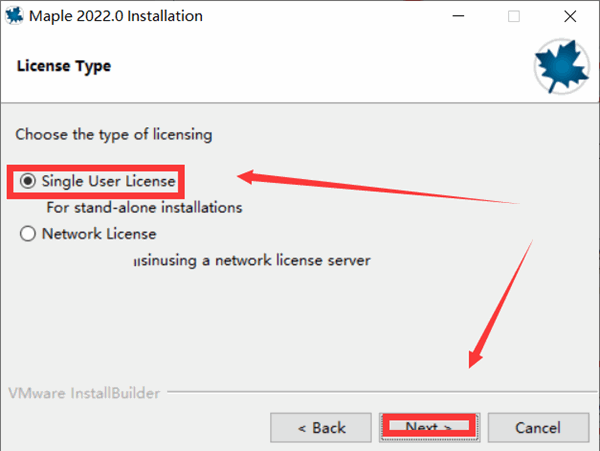Click the 'For stand-alone installations' description

145,208
